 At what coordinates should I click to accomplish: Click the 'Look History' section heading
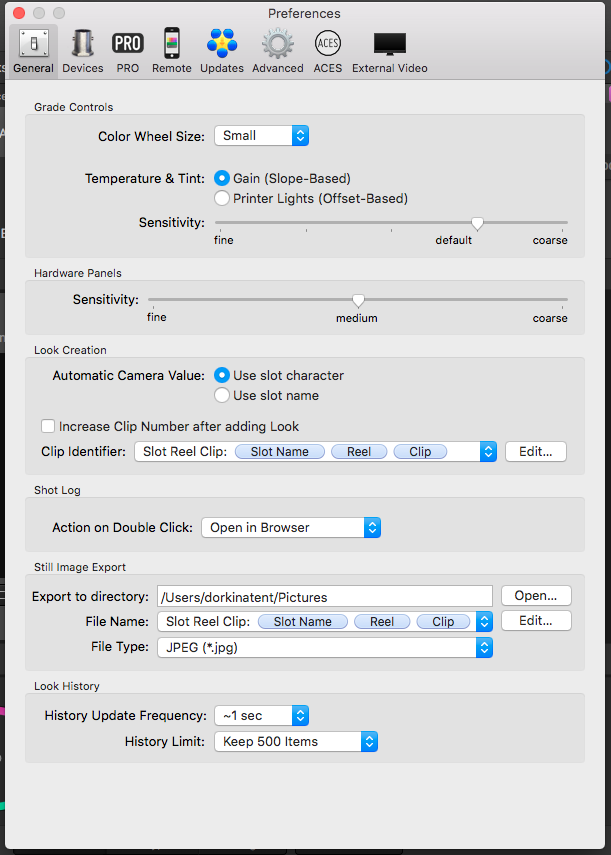66,686
